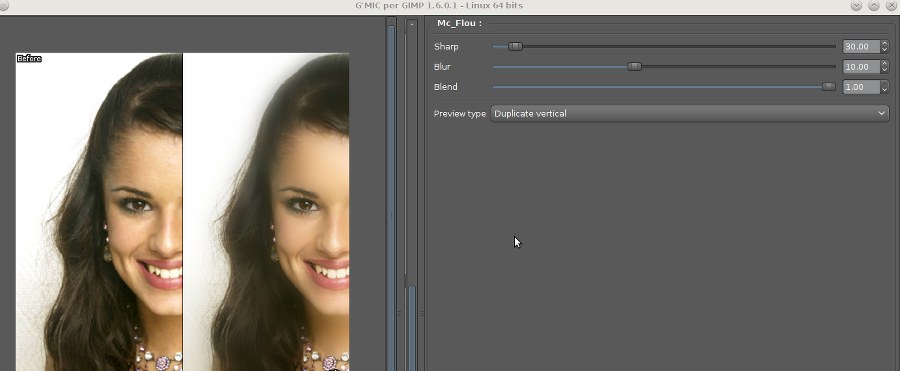This screenshot has width=900, height=371.
Task: Minimize the G'MIC window
Action: click(x=856, y=5)
